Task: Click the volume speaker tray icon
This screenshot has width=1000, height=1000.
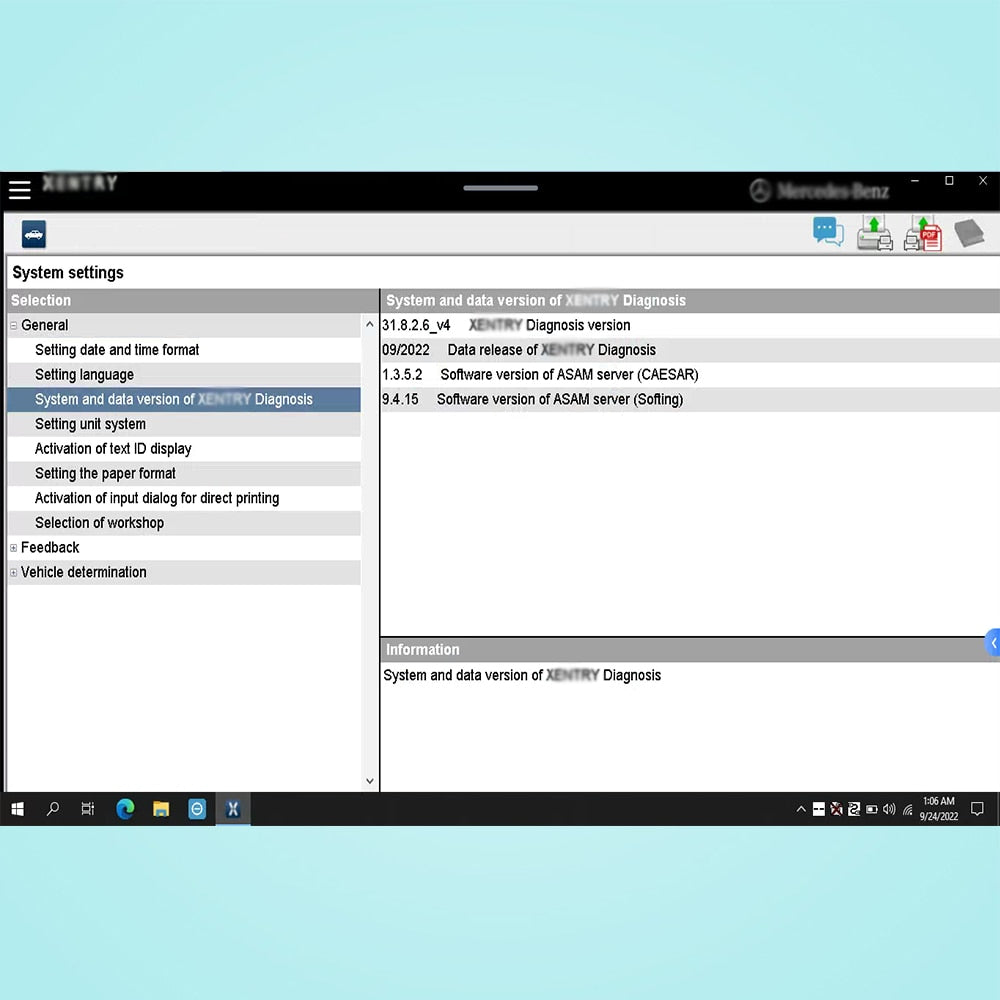Action: [x=889, y=809]
